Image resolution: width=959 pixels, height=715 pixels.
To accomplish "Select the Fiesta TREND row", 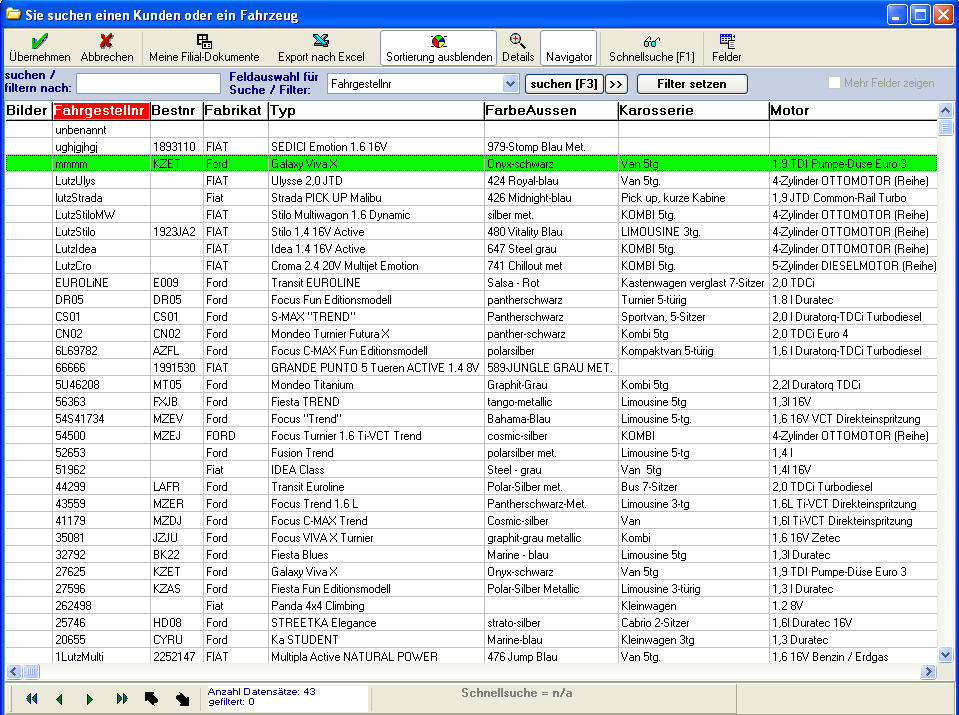I will [471, 402].
